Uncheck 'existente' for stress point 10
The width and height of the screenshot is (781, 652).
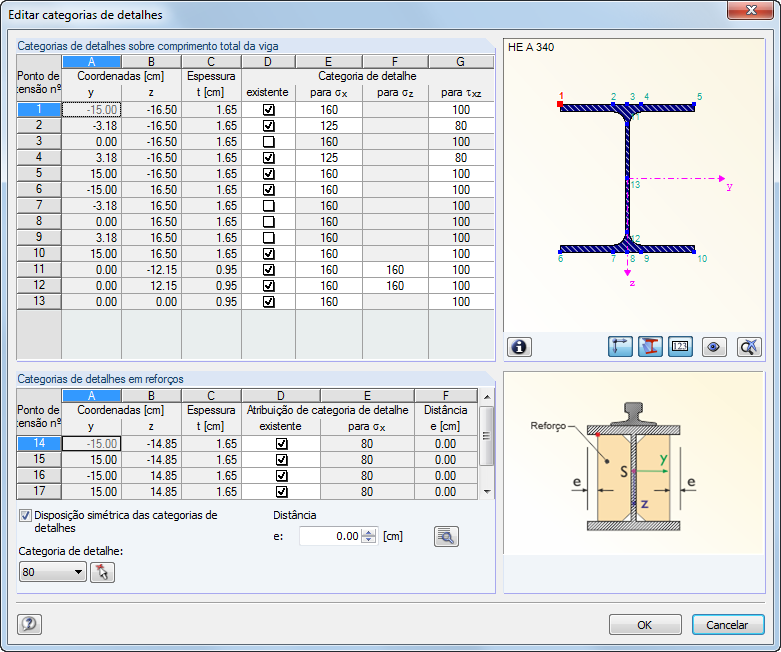pos(268,254)
